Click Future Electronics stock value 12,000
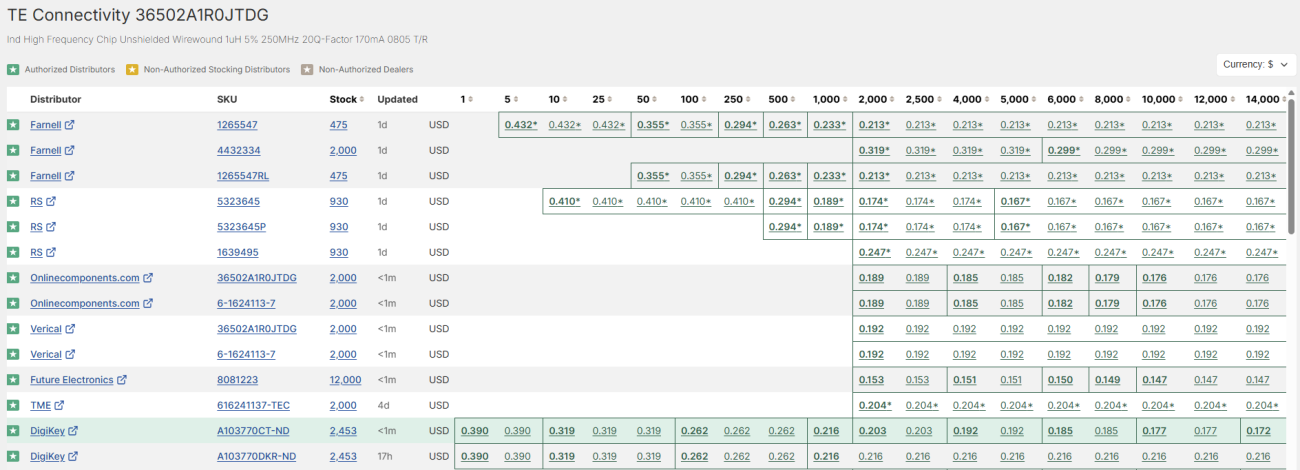Screen dimensions: 1300x470 [345, 380]
